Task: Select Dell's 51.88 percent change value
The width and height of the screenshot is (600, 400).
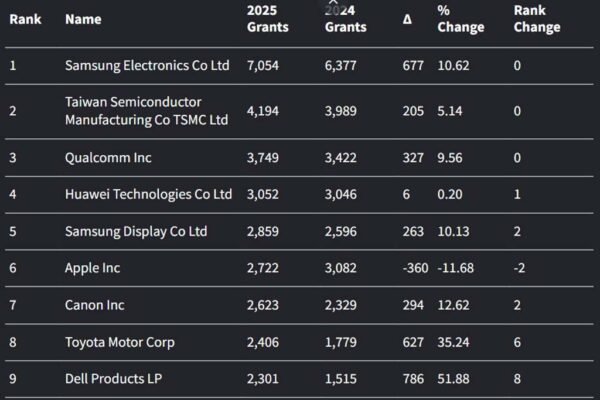Action: [456, 380]
